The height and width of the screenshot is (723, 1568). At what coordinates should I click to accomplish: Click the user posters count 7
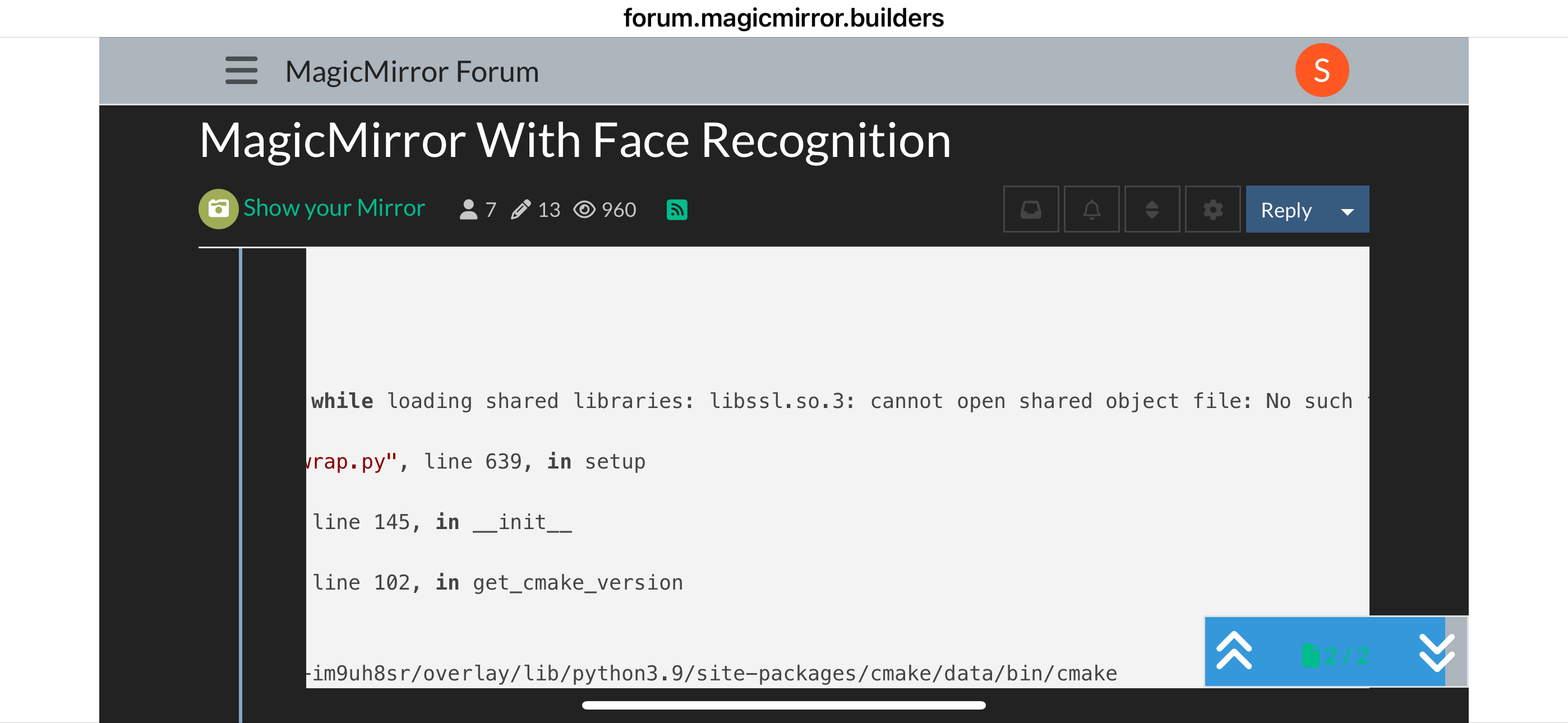(478, 210)
